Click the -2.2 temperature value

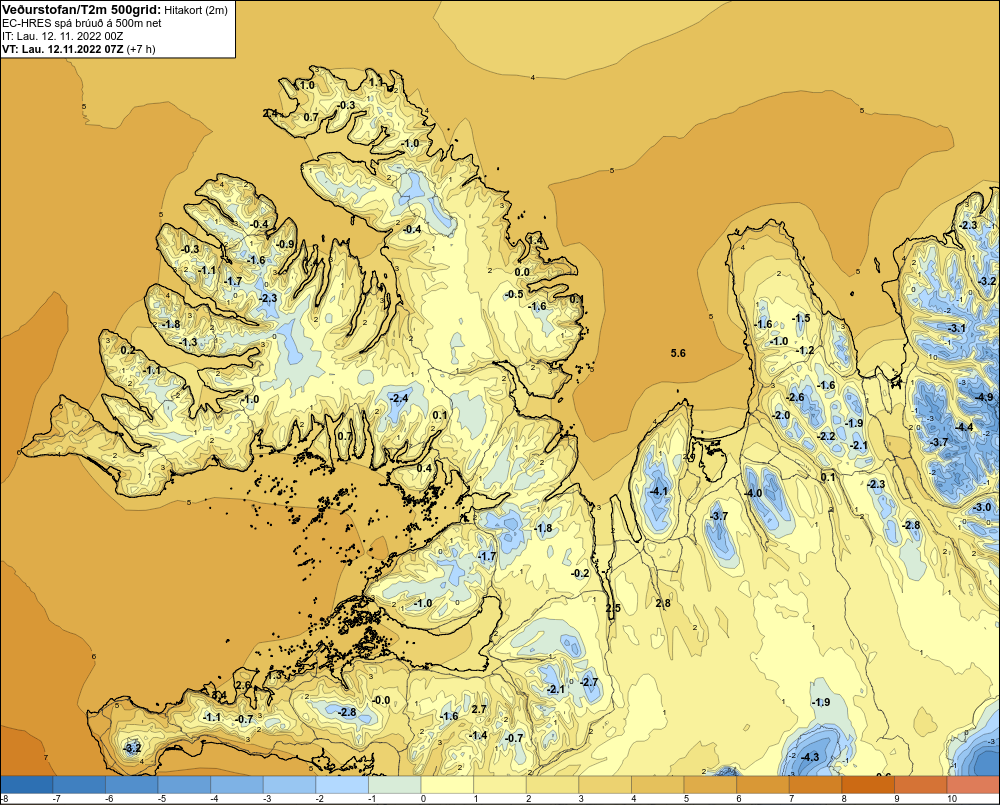point(827,436)
